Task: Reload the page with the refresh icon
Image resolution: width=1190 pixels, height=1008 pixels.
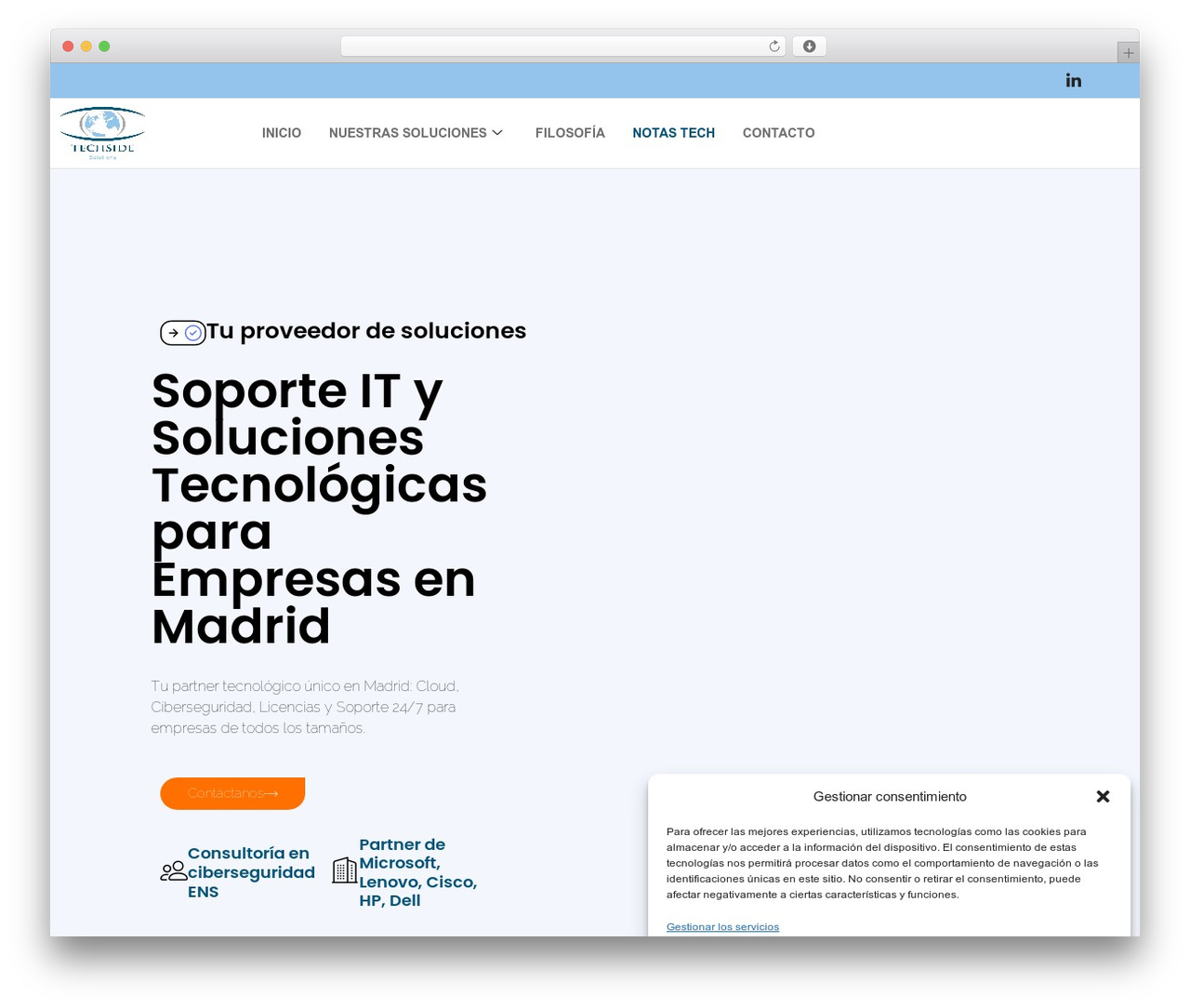Action: [774, 46]
